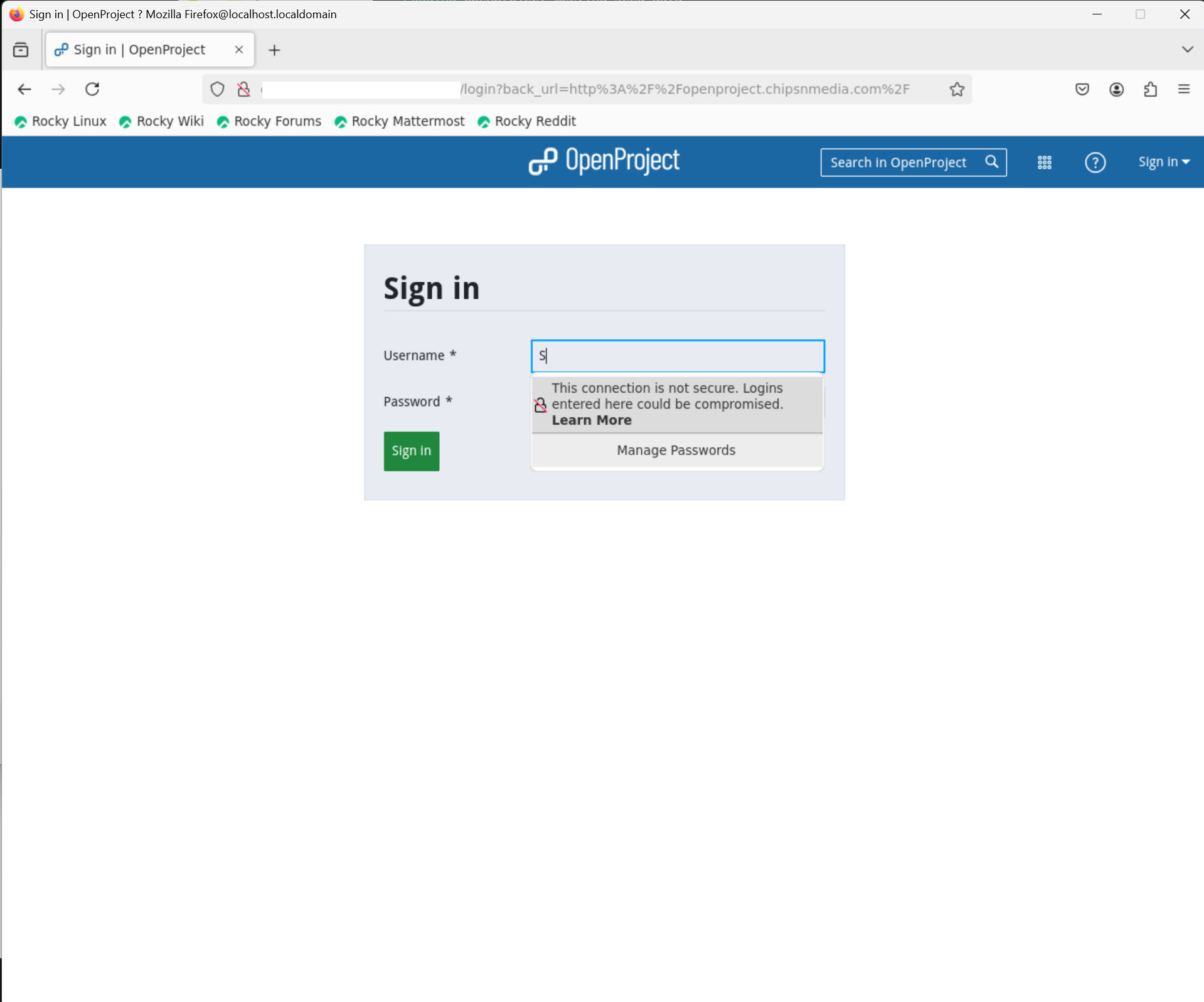
Task: Click into the Username input field
Action: pos(678,356)
